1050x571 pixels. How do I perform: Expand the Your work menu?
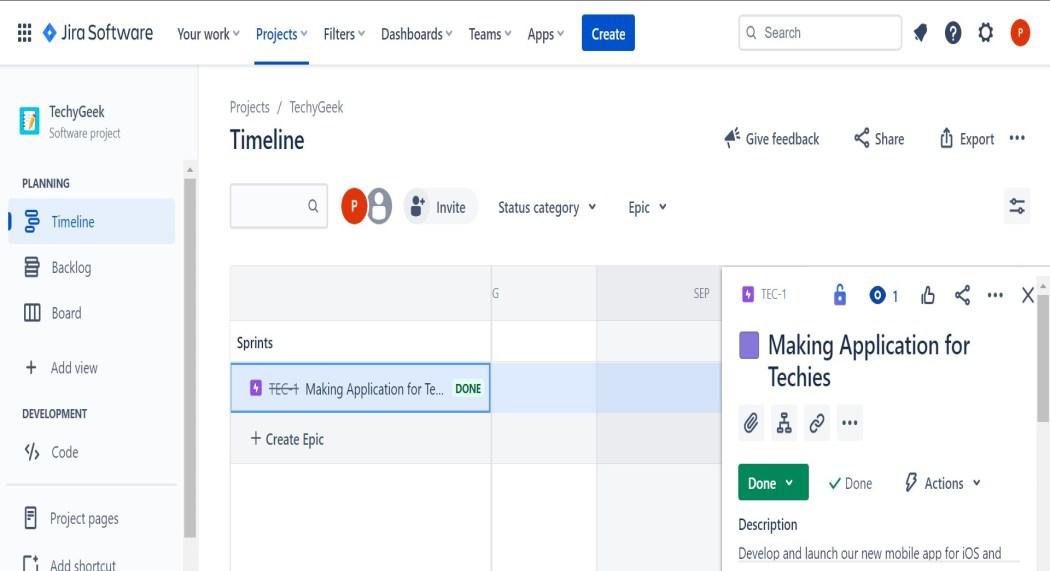coord(208,33)
